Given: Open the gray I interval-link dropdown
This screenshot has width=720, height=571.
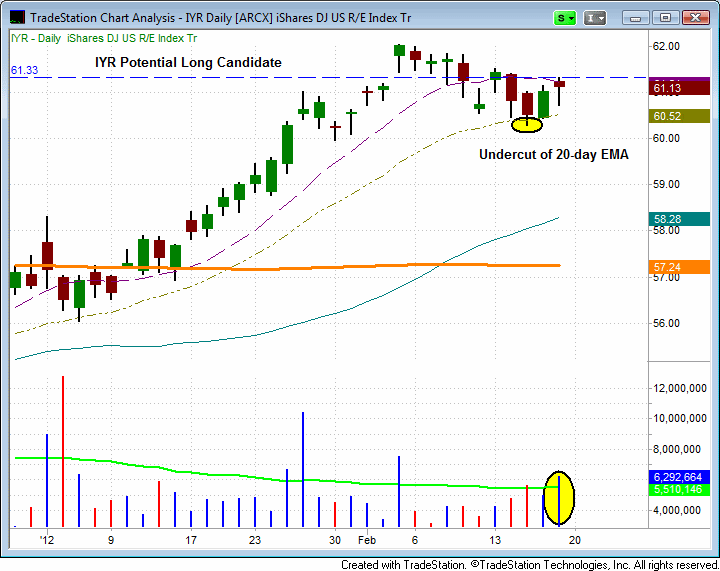Looking at the screenshot, I should click(595, 18).
